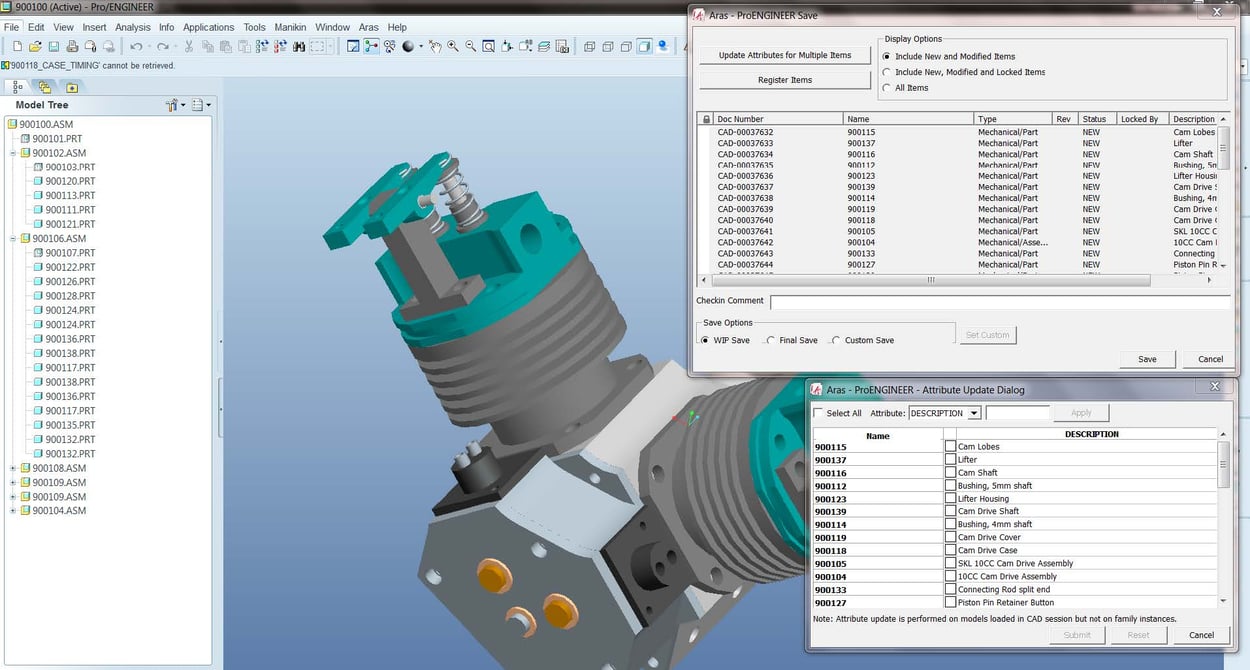1250x670 pixels.
Task: Click the Update Attributes for Multiple Items button
Action: 785,54
